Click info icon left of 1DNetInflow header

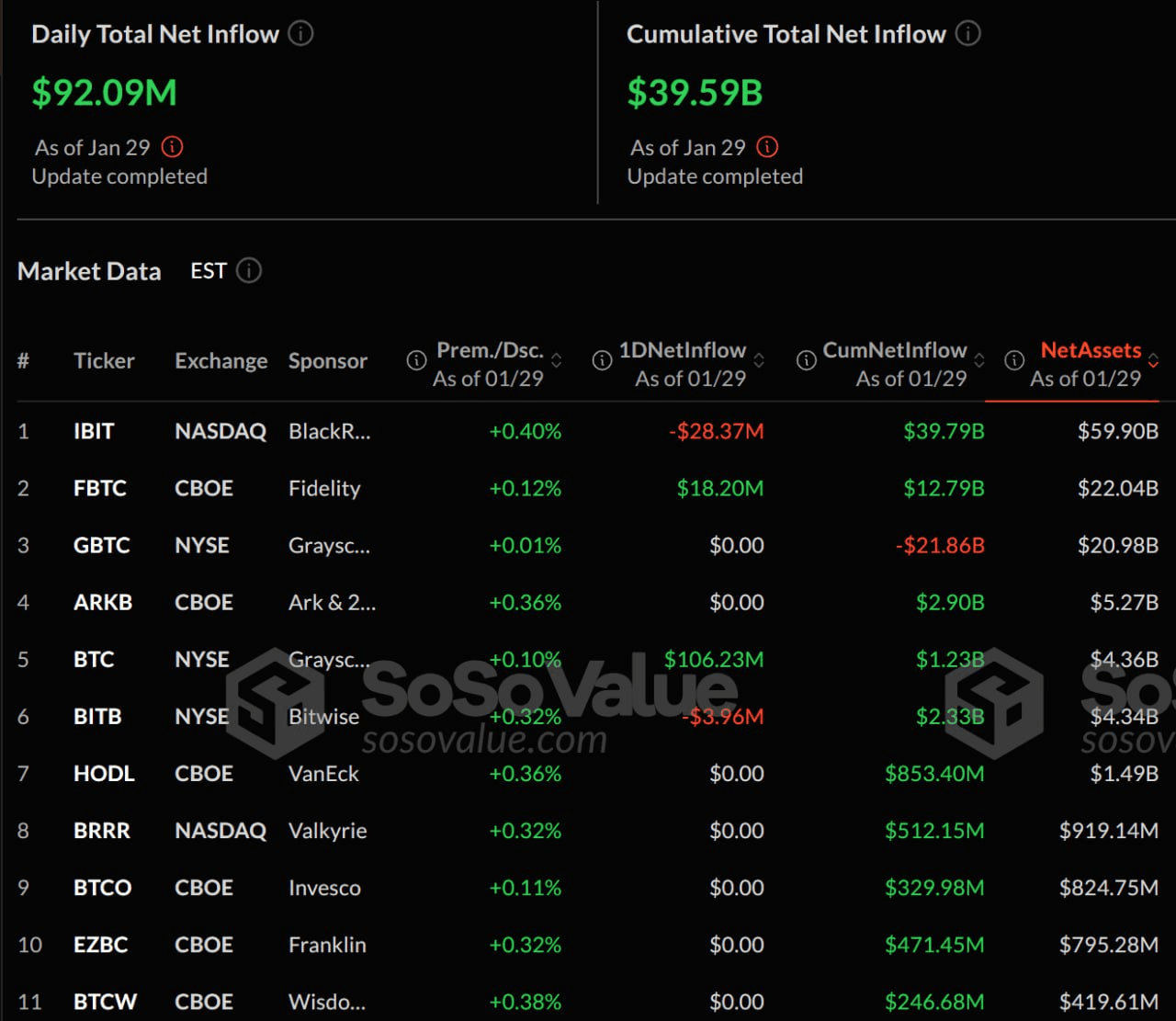(602, 360)
